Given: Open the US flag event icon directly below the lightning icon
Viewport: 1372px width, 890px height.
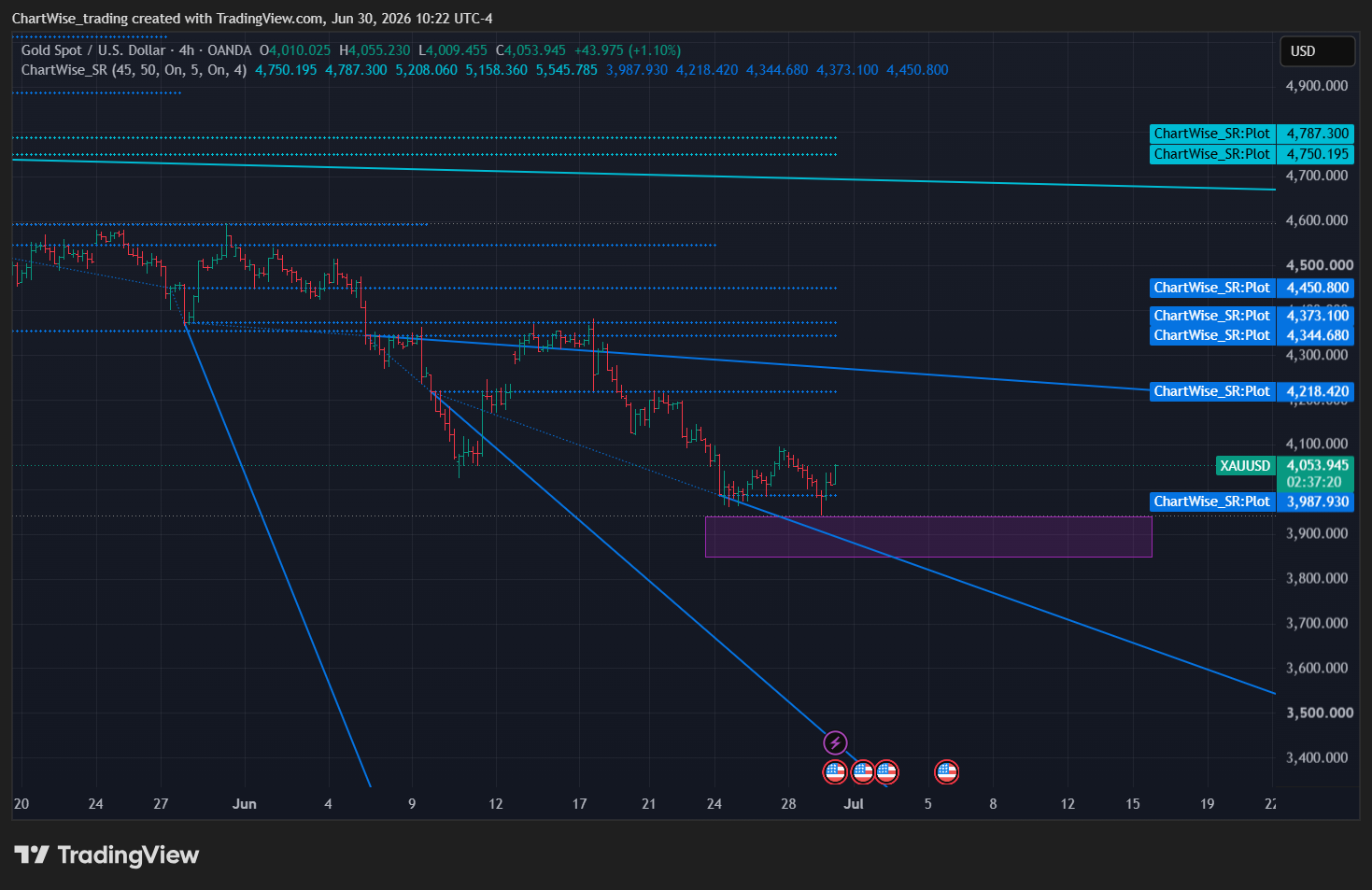Looking at the screenshot, I should [835, 772].
